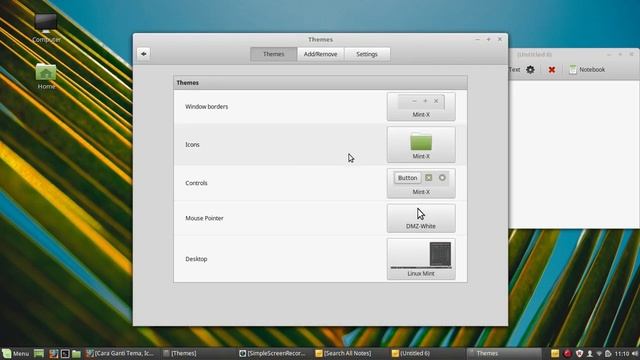The image size is (640, 360).
Task: Click the yellow notes tray icon
Action: pyautogui.click(x=555, y=353)
